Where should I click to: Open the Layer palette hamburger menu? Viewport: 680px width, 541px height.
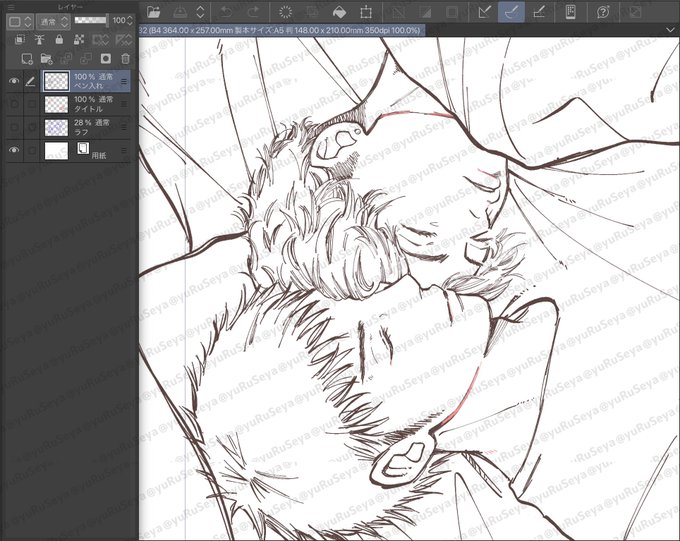click(11, 7)
